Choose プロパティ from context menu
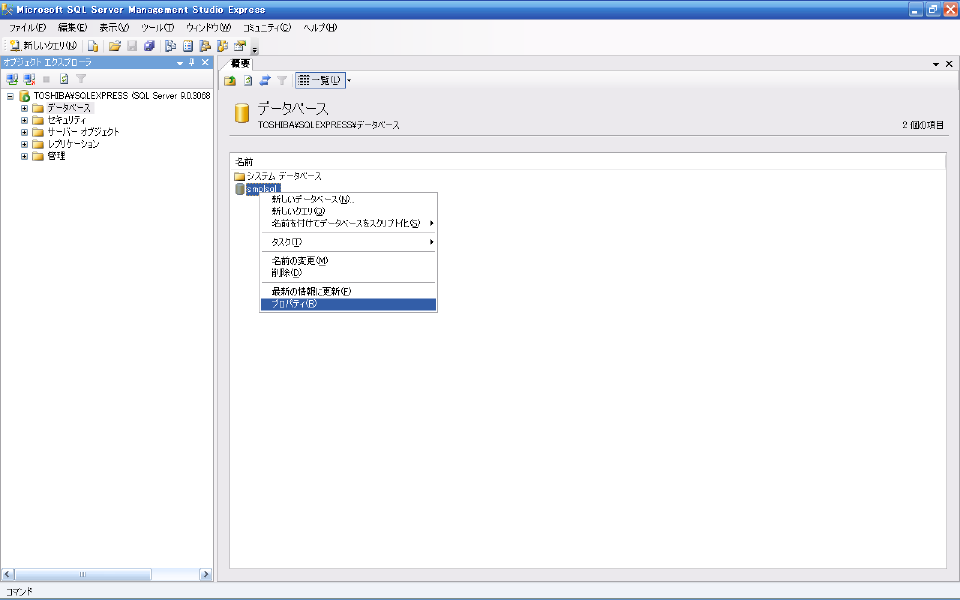The width and height of the screenshot is (960, 600). (x=348, y=304)
